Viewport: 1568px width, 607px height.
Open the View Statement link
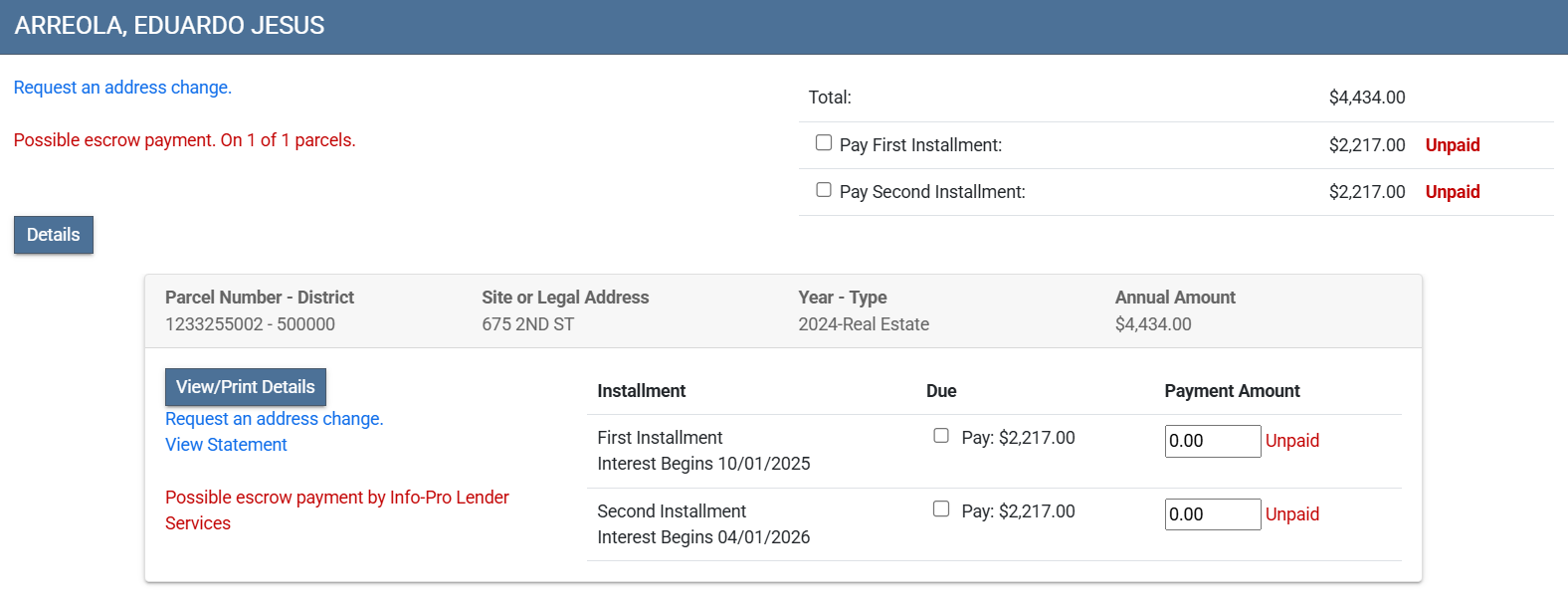point(226,445)
